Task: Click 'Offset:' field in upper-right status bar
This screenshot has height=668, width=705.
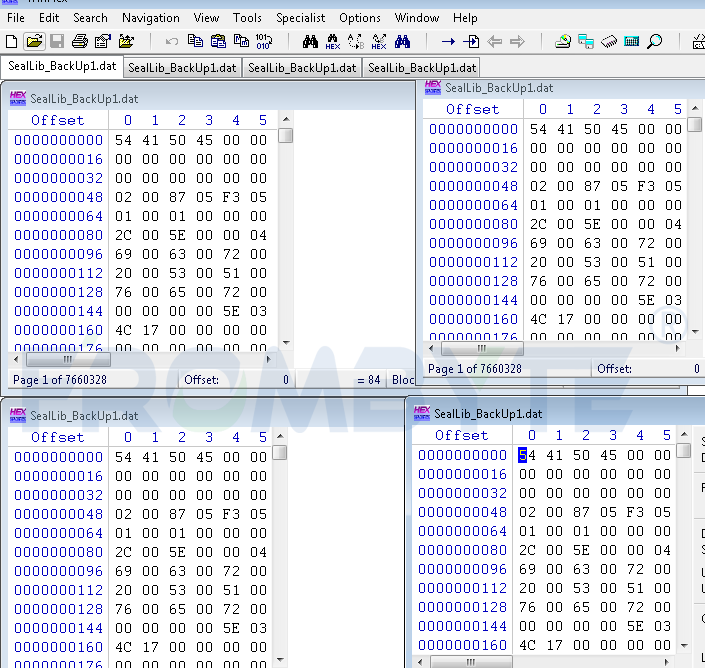Action: pyautogui.click(x=646, y=369)
